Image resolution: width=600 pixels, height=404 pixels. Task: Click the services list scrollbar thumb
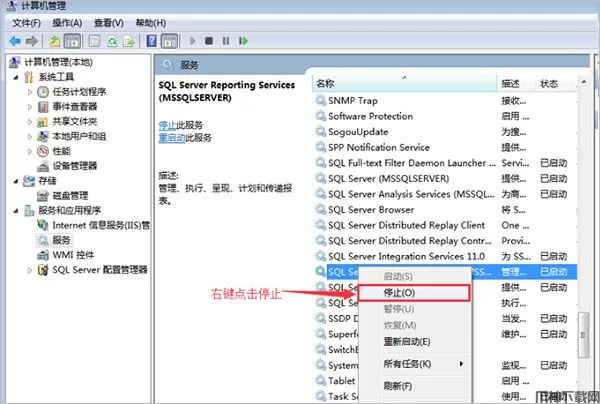584,335
